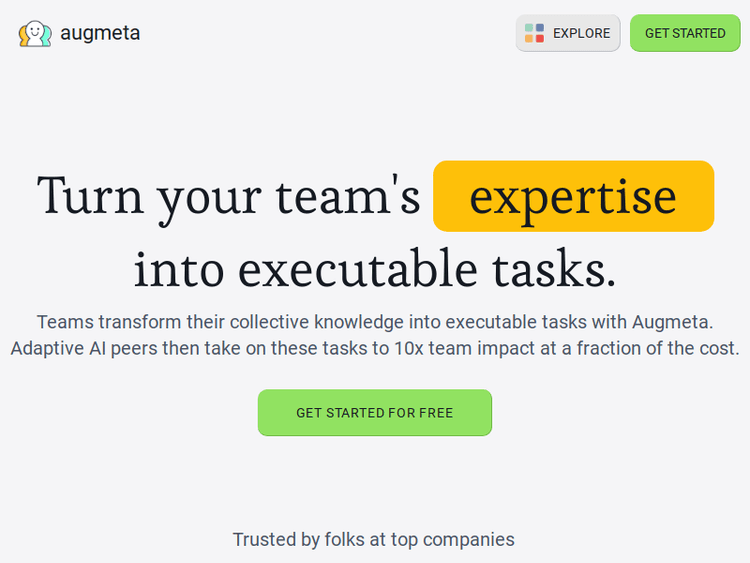750x563 pixels.
Task: Click the headline text Turn your team's
Action: 228,196
